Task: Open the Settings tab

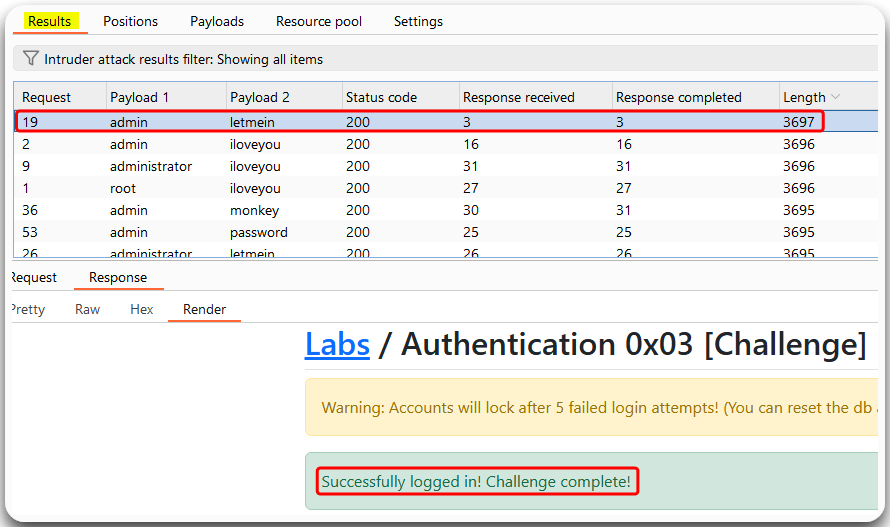Action: [418, 21]
